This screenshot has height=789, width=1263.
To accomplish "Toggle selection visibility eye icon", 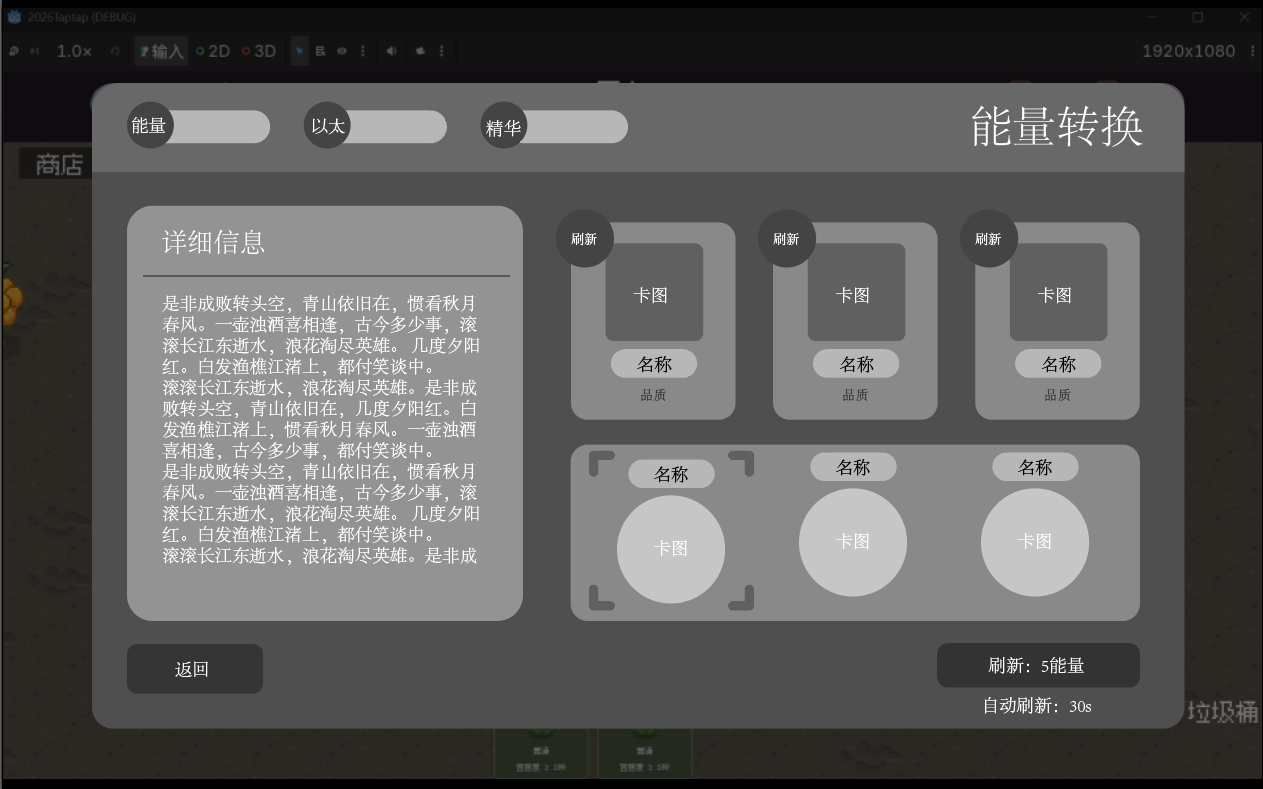I will tap(342, 51).
